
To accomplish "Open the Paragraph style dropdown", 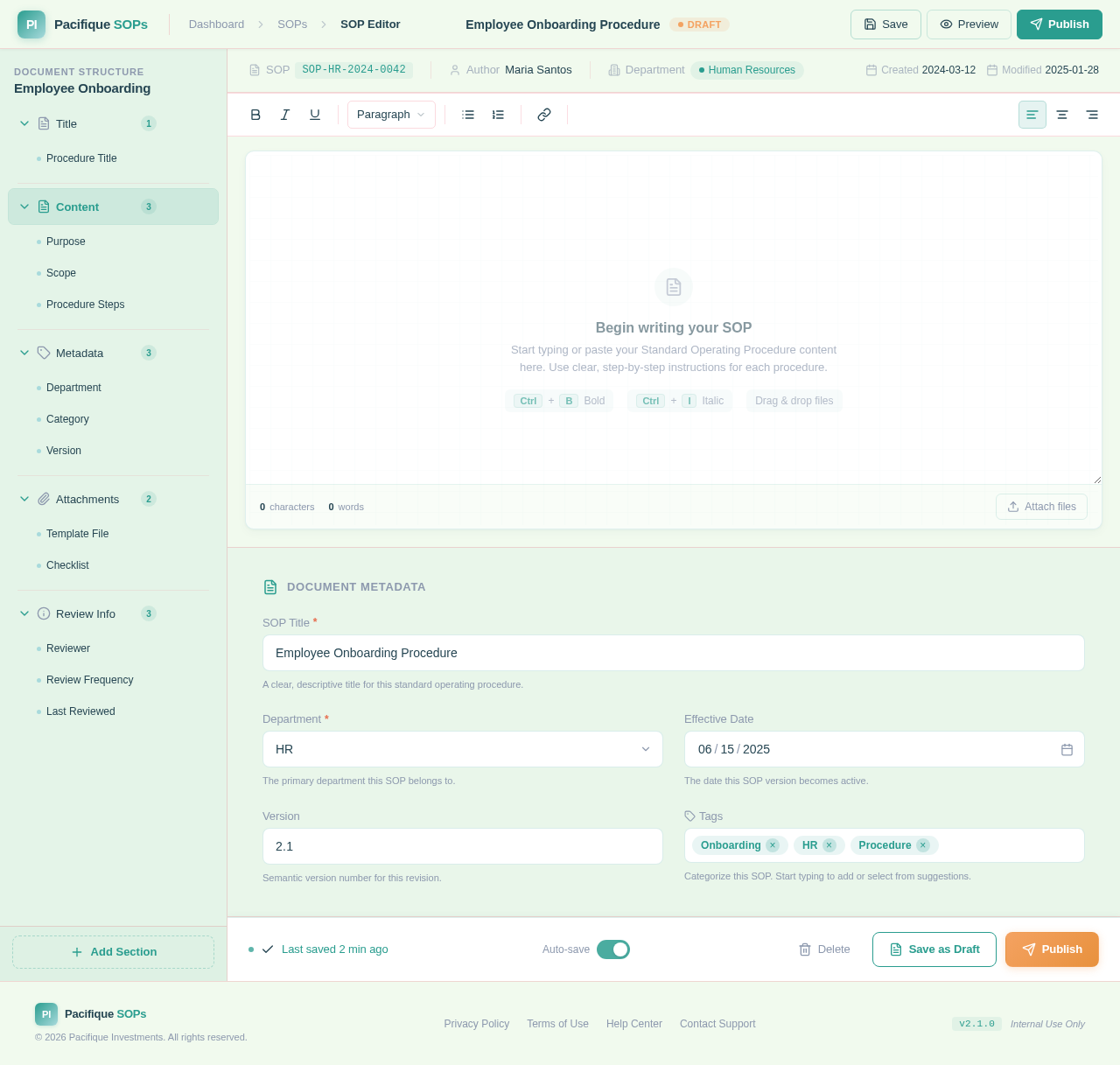I will pyautogui.click(x=391, y=115).
